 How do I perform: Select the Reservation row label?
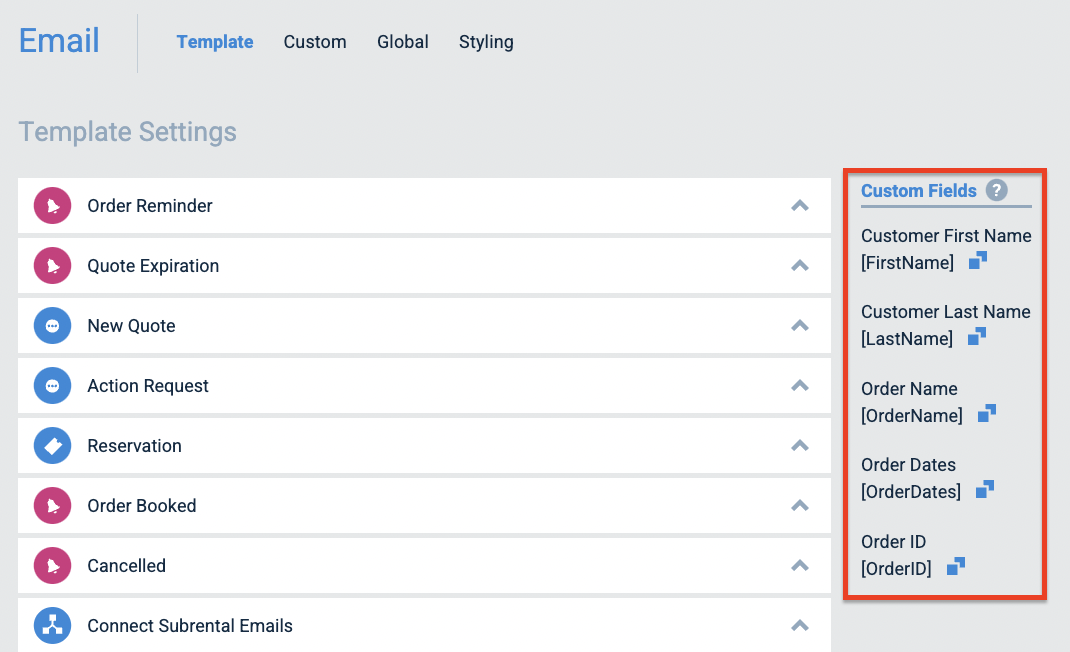pyautogui.click(x=134, y=446)
